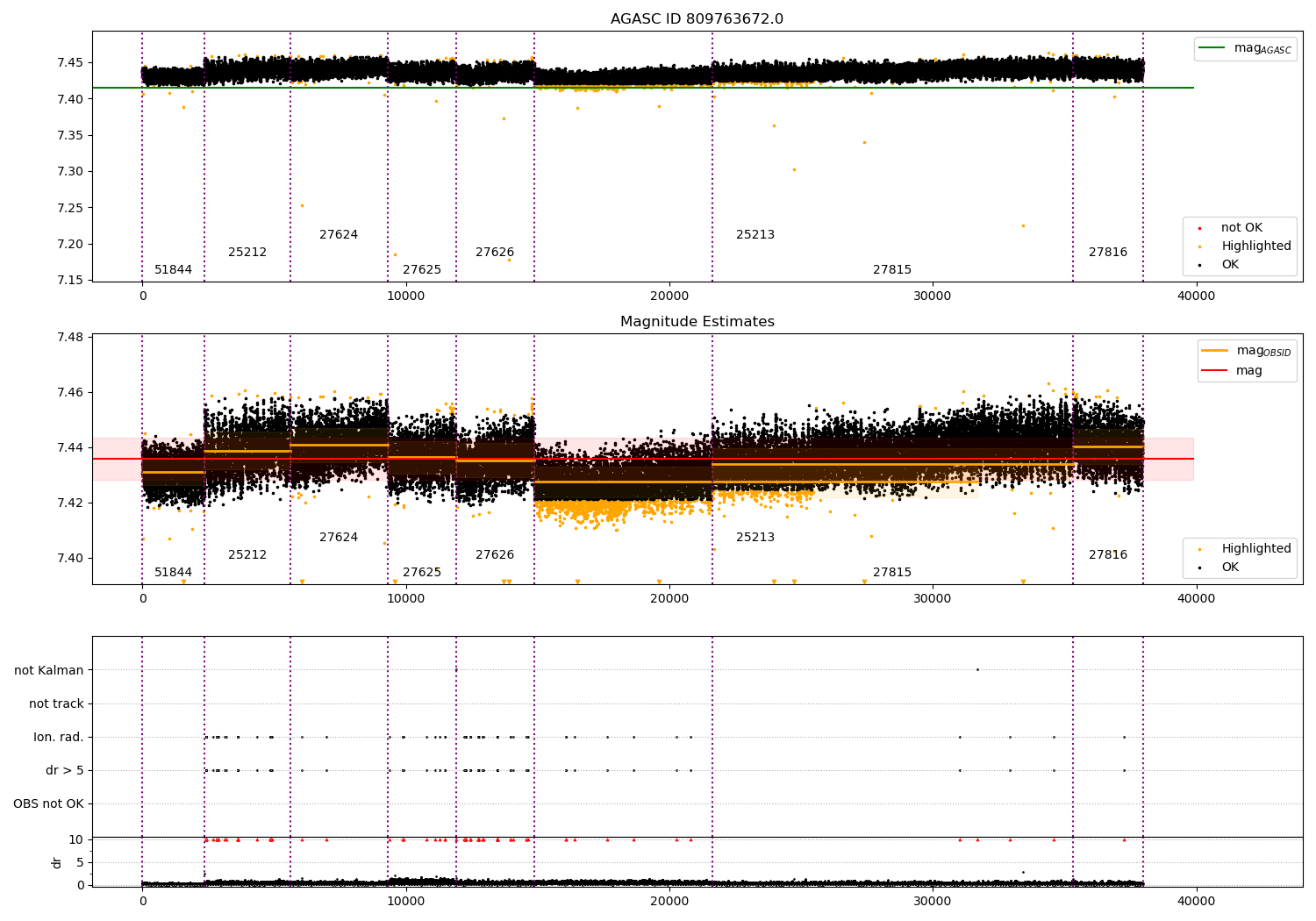This screenshot has width=1316, height=921.
Task: Click the 7.30 y-axis tick label
Action: 70,172
